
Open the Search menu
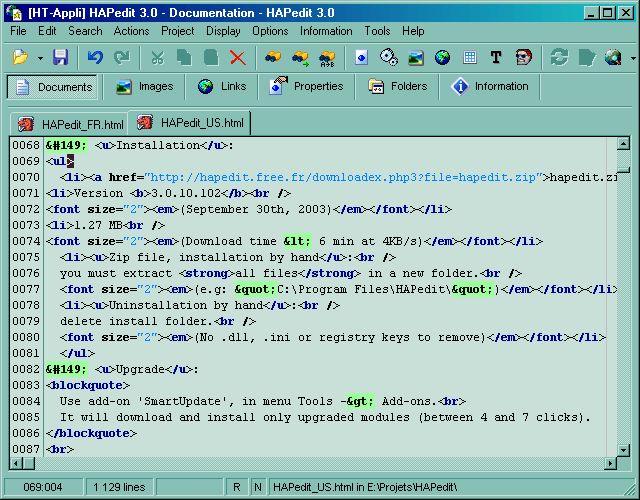coord(85,31)
